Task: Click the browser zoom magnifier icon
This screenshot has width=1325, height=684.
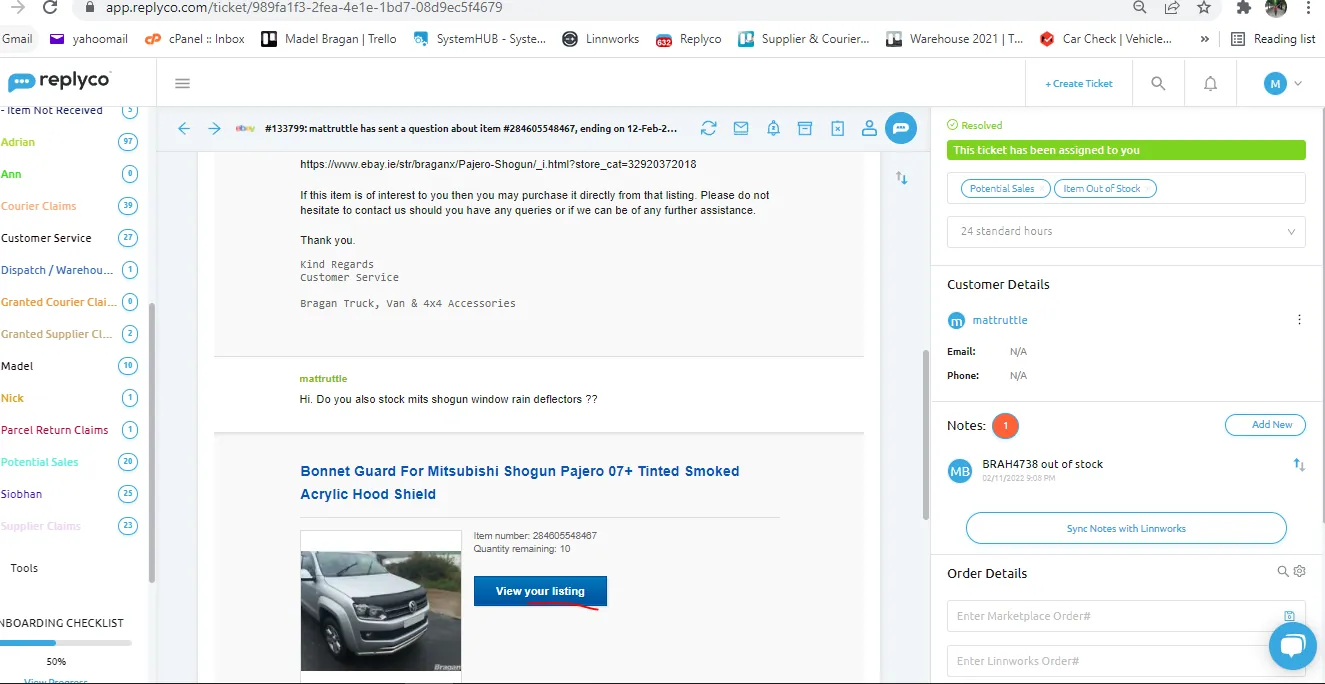Action: [x=1140, y=7]
